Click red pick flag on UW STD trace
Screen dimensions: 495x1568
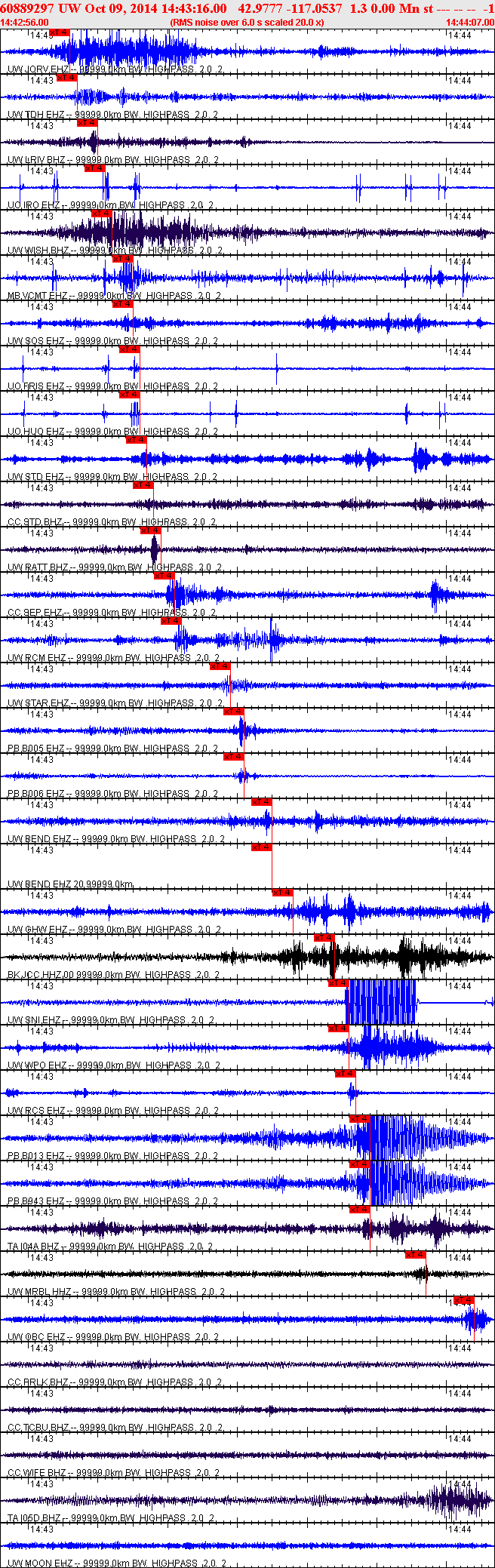(x=136, y=440)
